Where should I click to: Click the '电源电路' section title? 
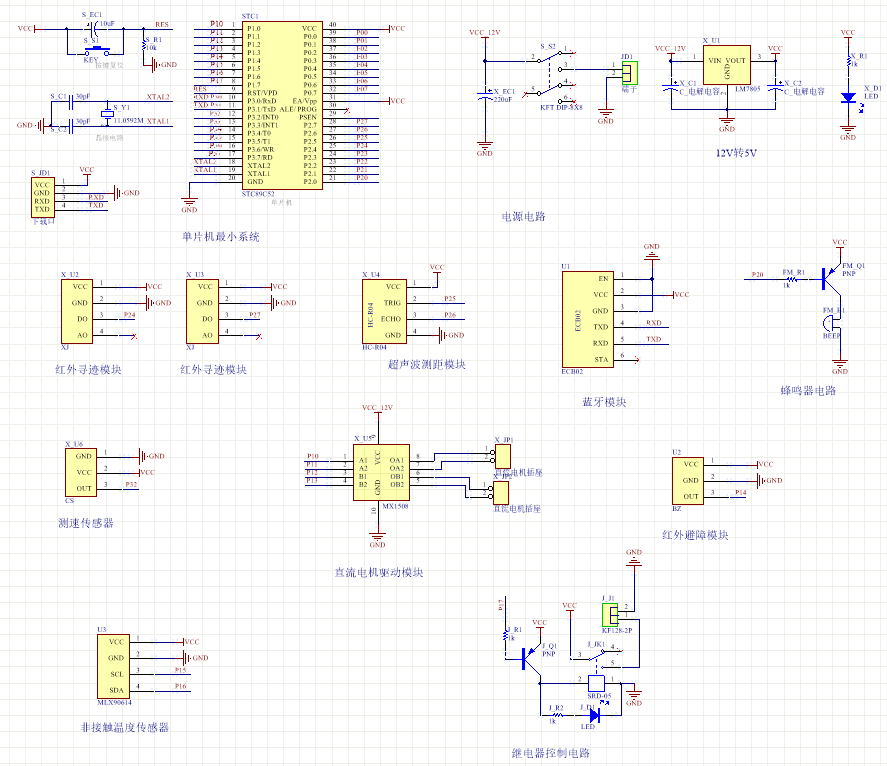pyautogui.click(x=523, y=216)
